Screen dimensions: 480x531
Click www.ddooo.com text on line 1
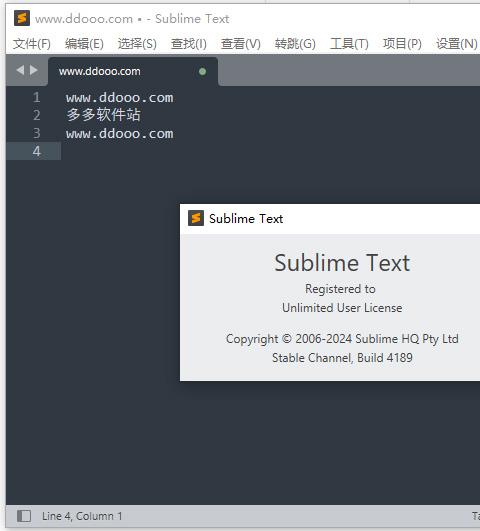coord(120,98)
